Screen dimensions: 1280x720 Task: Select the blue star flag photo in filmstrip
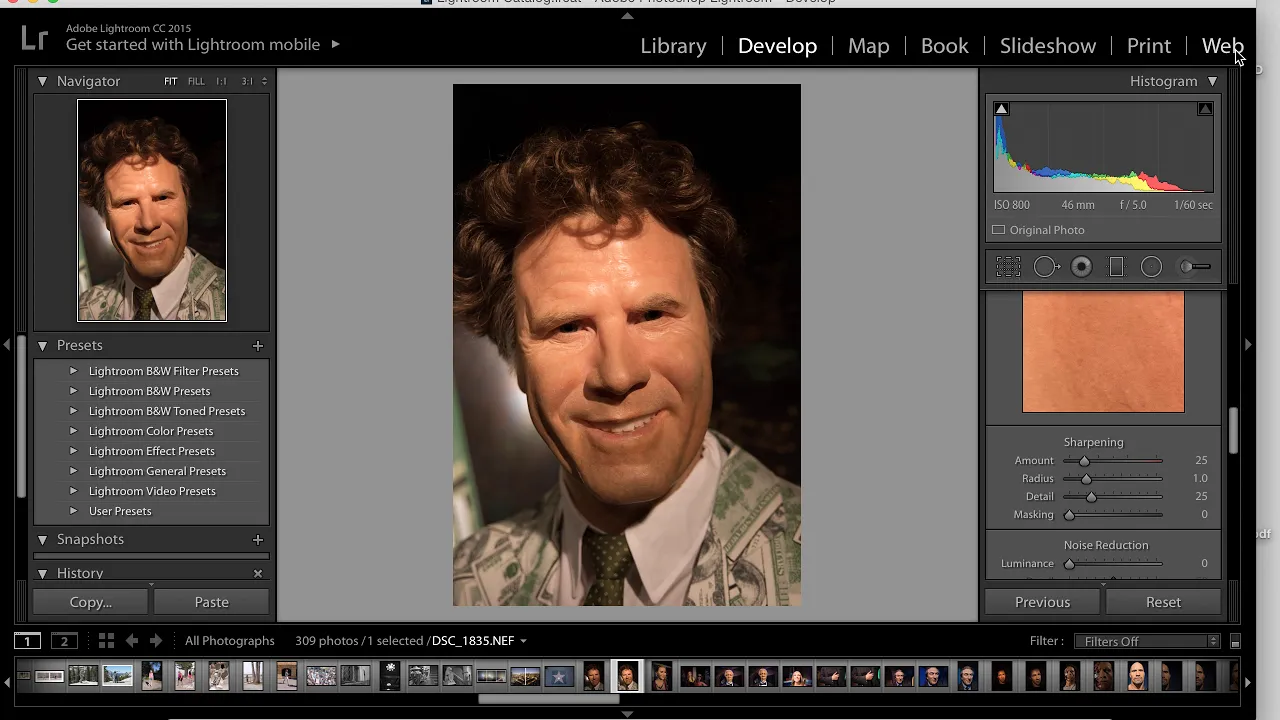pyautogui.click(x=559, y=677)
